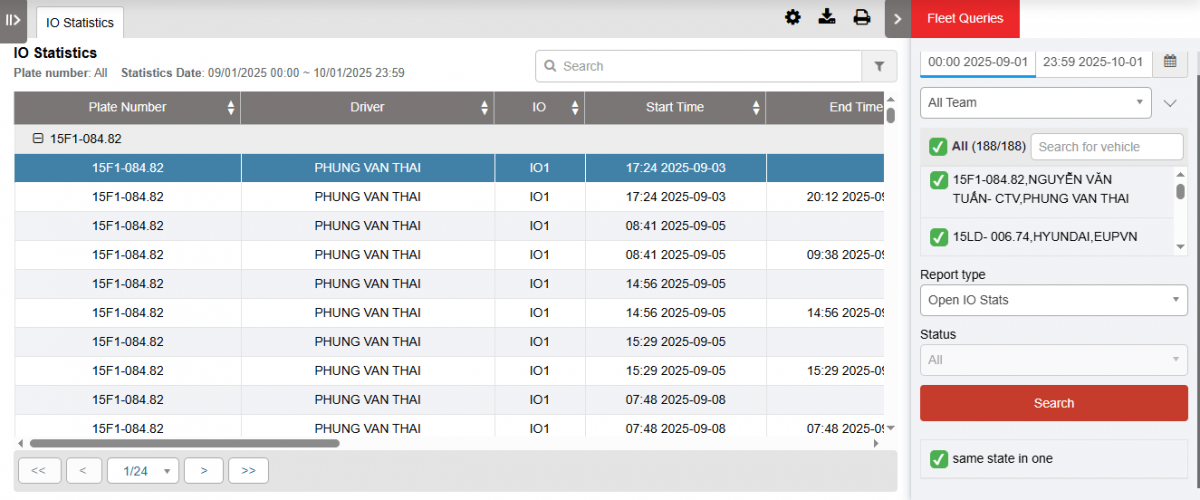This screenshot has height=500, width=1200.
Task: Collapse the right panel arrow icon
Action: point(897,18)
